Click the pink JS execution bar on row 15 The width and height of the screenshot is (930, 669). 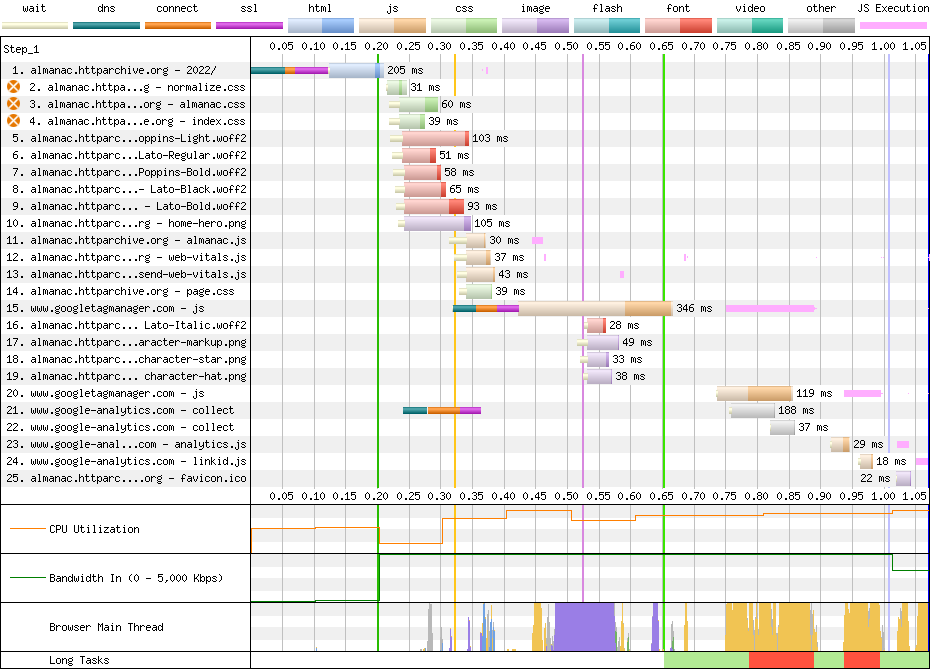coord(770,308)
